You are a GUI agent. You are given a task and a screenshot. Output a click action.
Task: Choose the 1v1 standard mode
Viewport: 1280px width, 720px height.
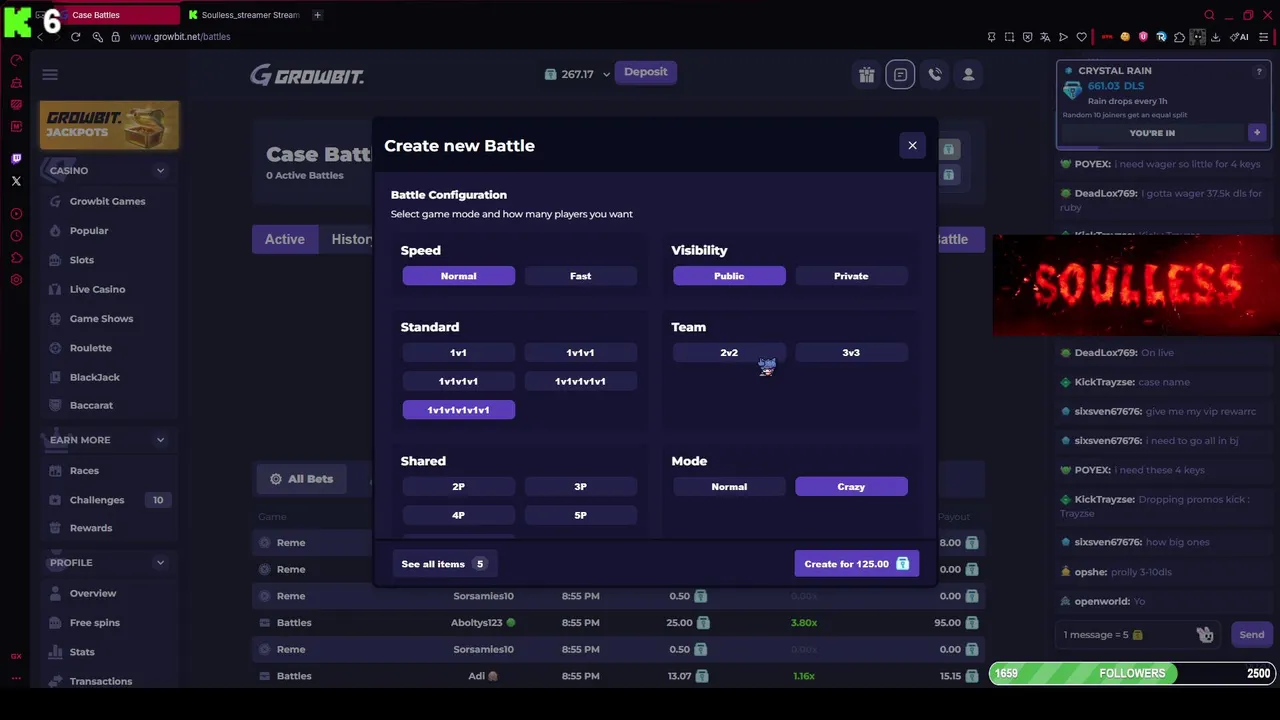459,352
